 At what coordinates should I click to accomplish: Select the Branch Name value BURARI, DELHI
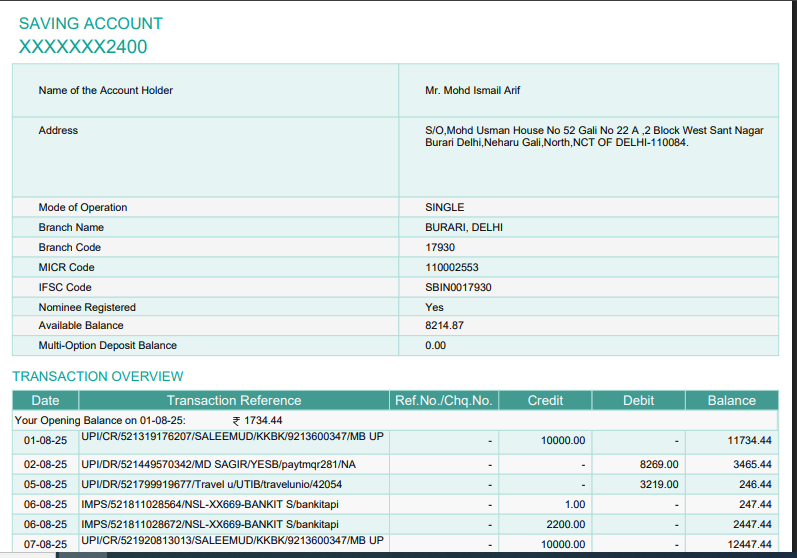pyautogui.click(x=464, y=228)
